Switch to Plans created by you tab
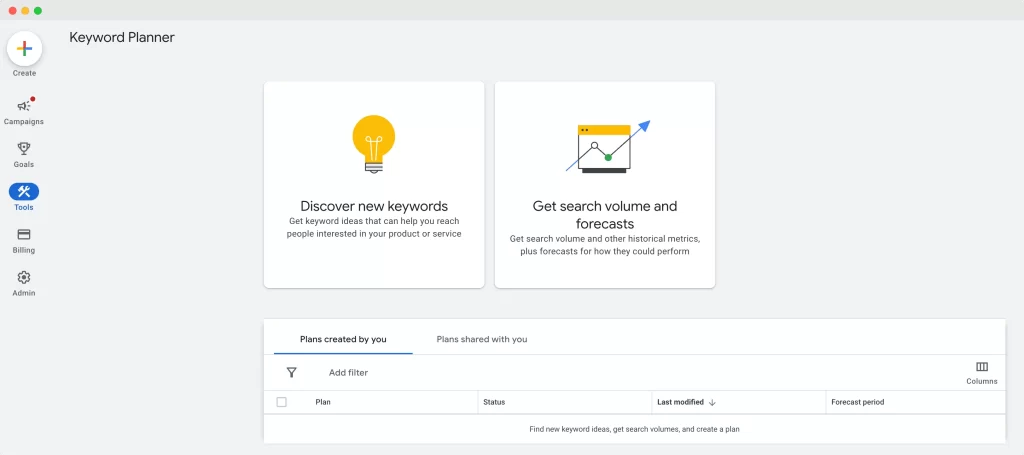The image size is (1024, 455). tap(343, 339)
